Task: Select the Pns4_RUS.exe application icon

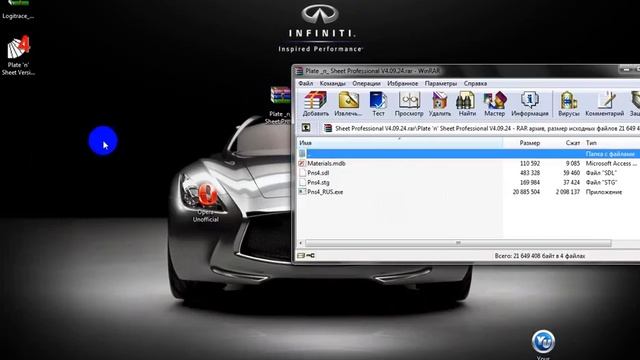Action: 302,192
